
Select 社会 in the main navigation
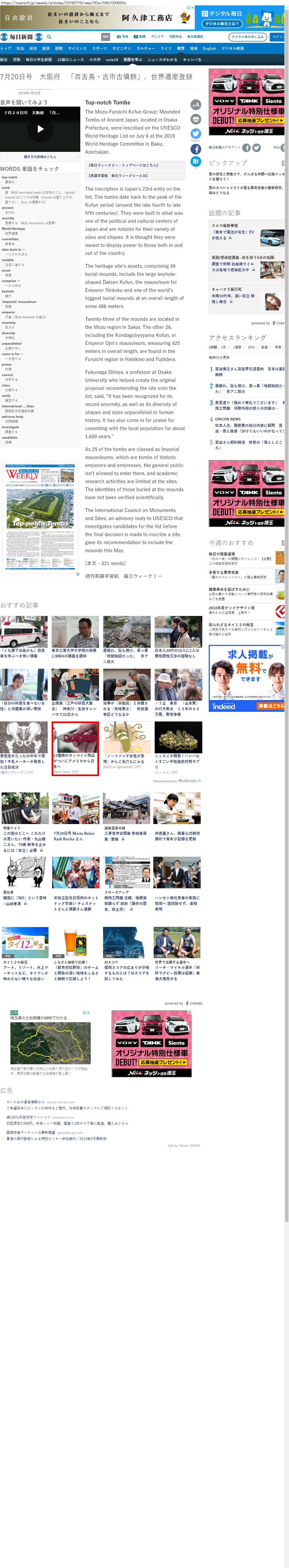point(20,48)
